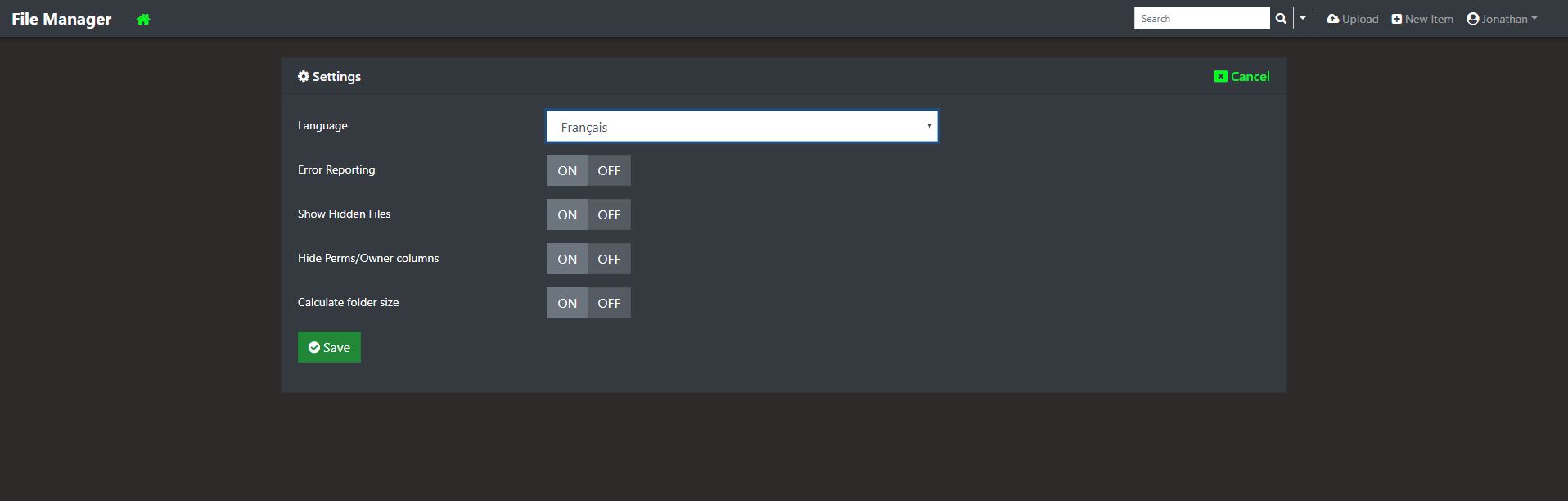Click the green X icon next to Cancel
Image resolution: width=1568 pixels, height=501 pixels.
click(x=1220, y=76)
